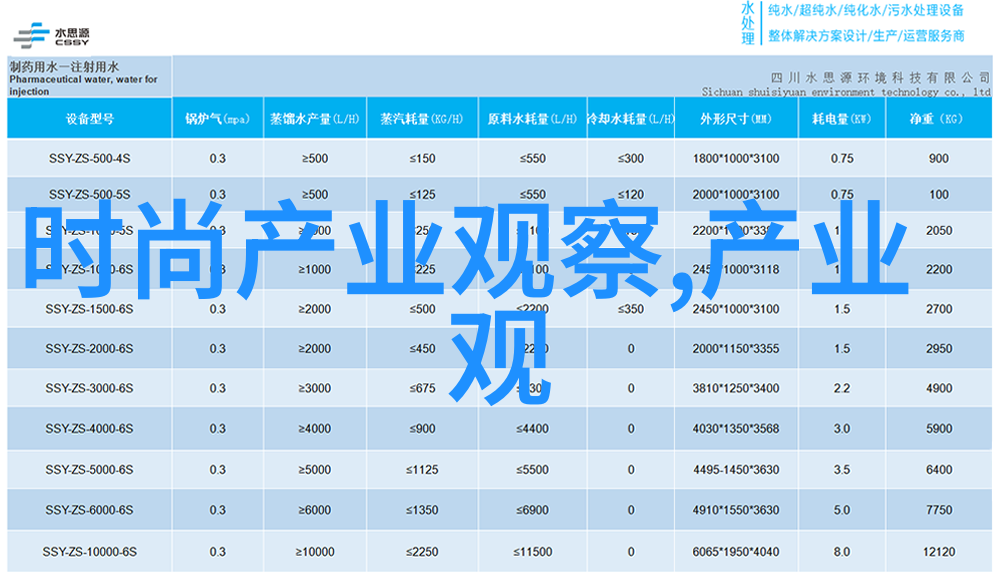Click the 纯水|超纯水|纯化水设备 tagline
Screen dimensions: 1000x581
[x=865, y=11]
